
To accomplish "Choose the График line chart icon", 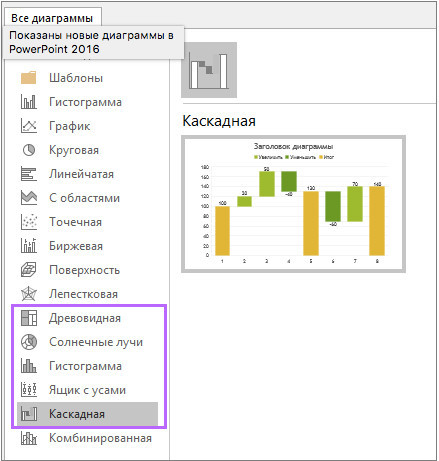I will pos(29,126).
